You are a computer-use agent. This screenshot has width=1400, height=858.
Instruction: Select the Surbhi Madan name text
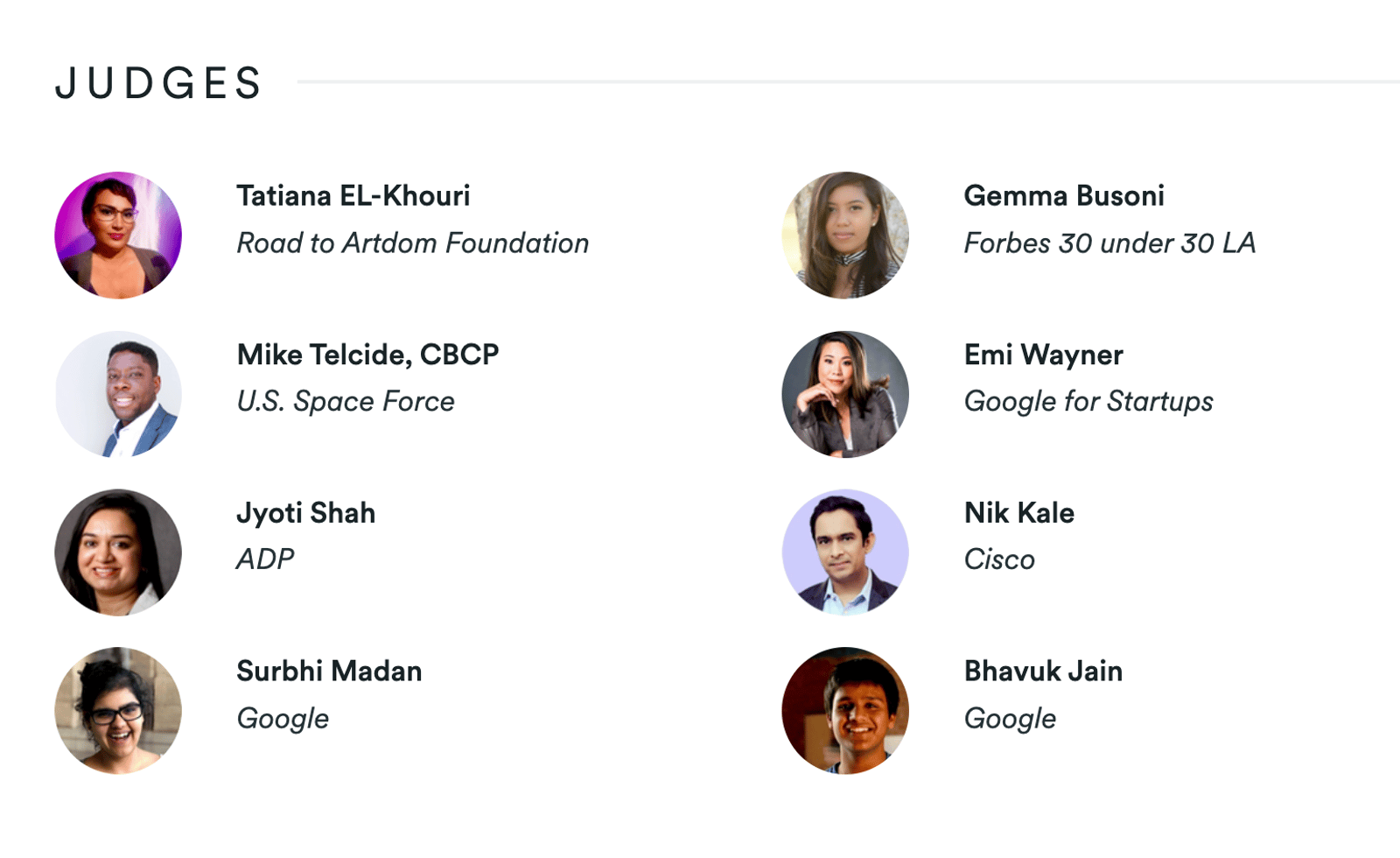point(329,672)
